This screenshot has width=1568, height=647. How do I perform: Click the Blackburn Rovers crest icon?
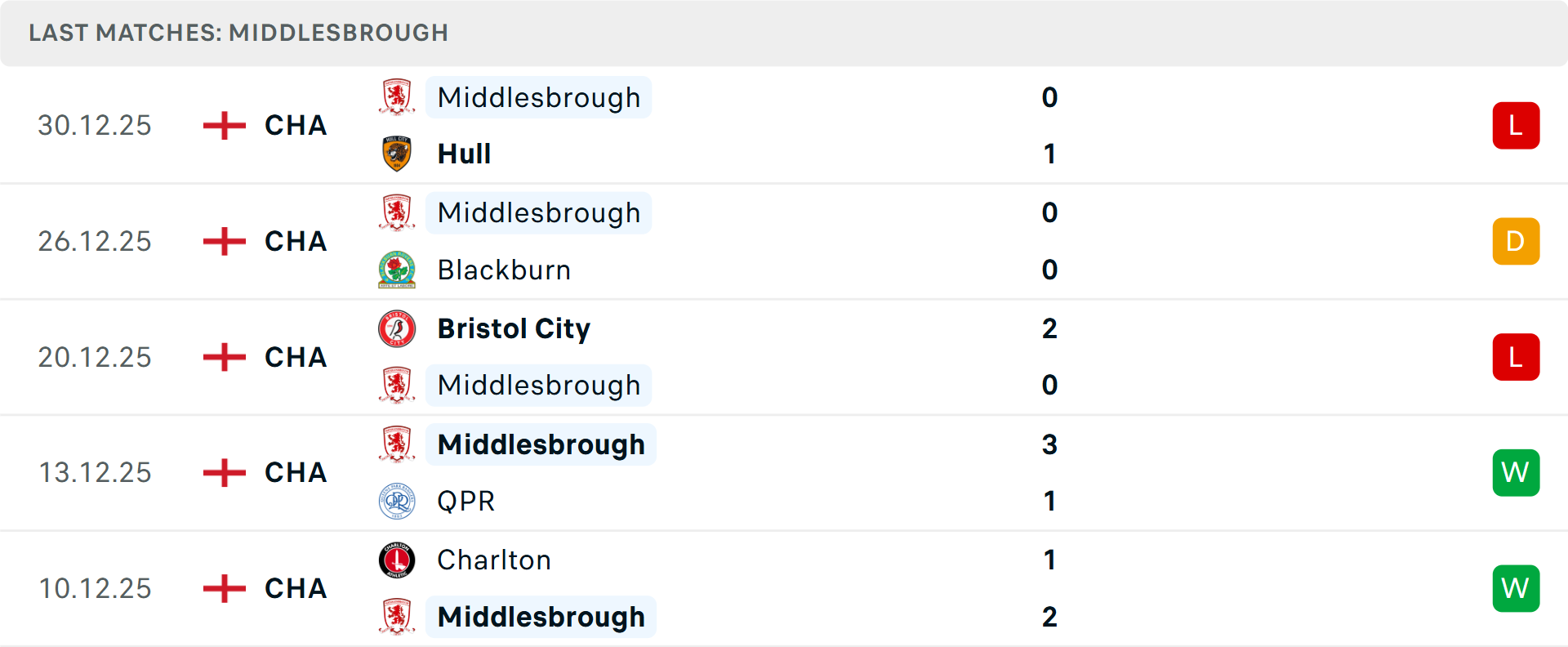[397, 270]
